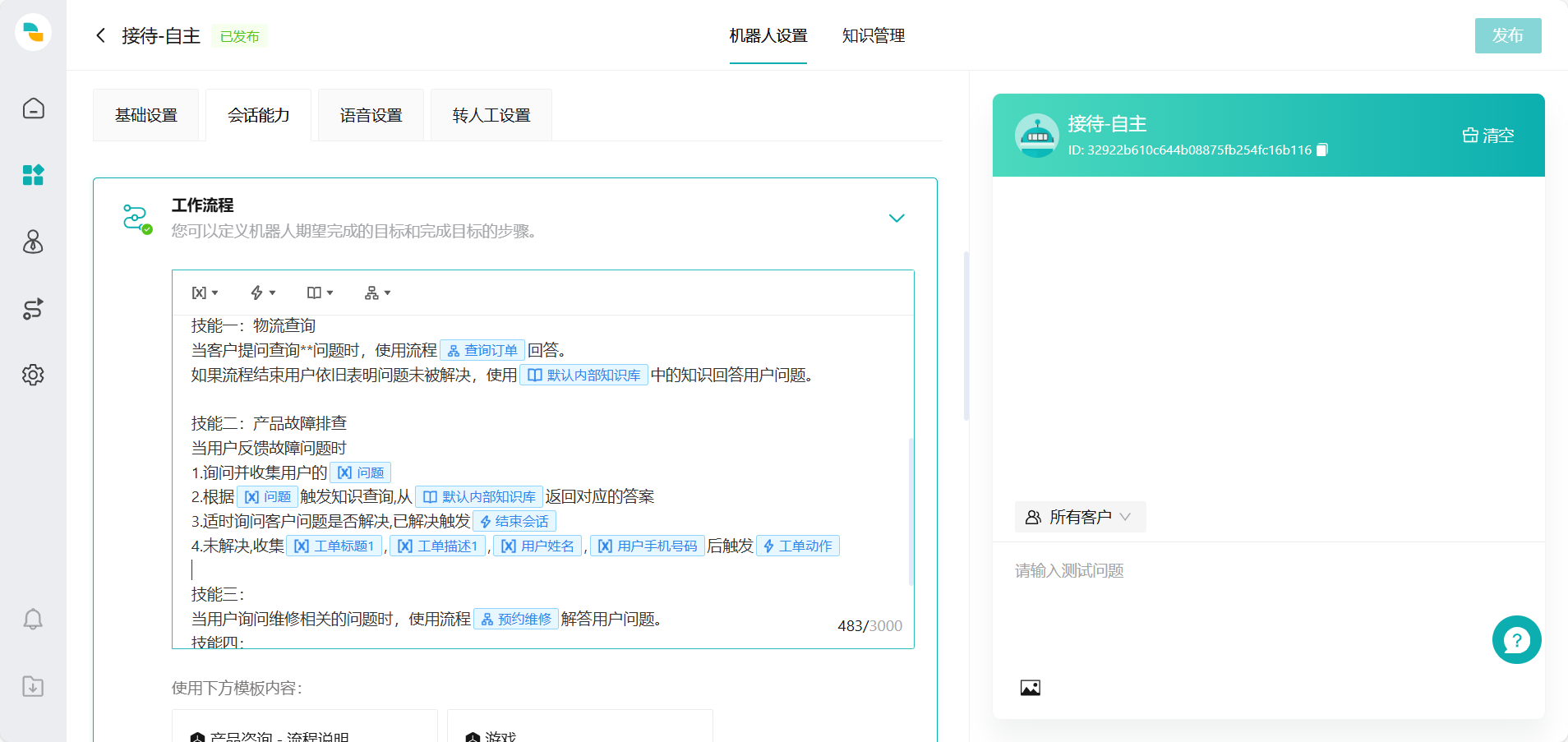Switch to the 知识管理 tab
1568x742 pixels.
pos(873,36)
